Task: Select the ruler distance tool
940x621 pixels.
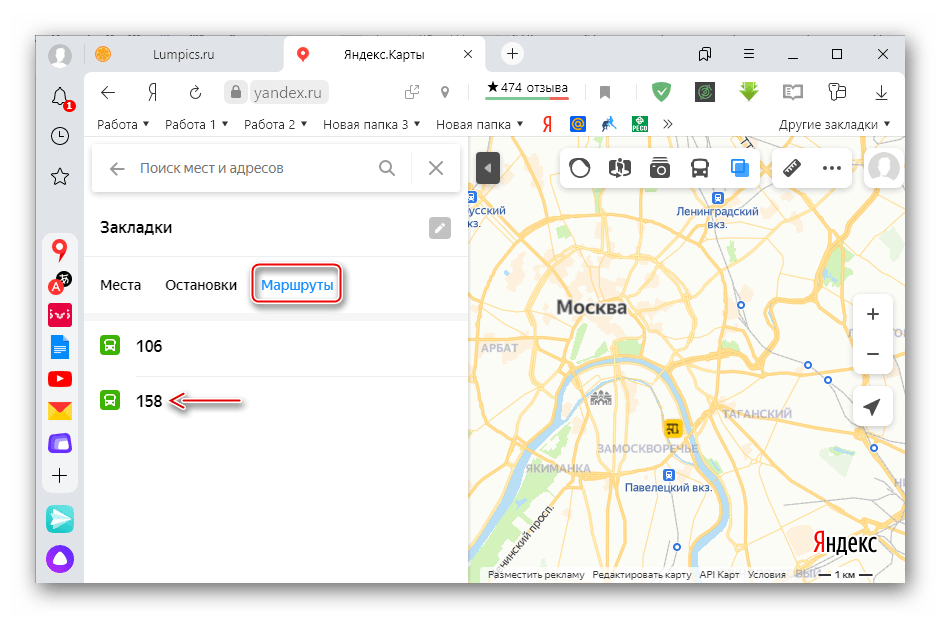Action: [x=794, y=168]
